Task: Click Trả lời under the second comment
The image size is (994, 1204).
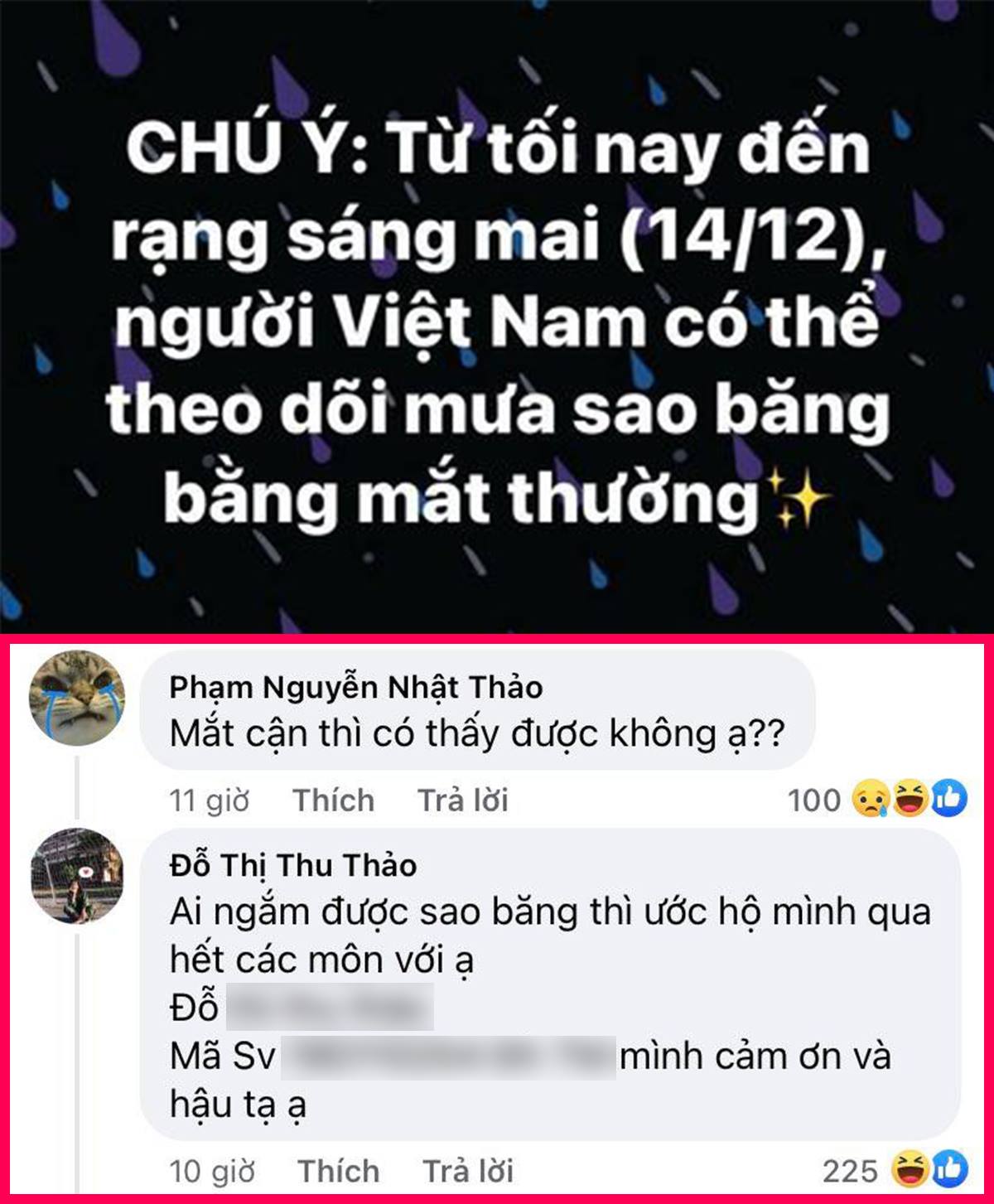Action: click(x=468, y=1171)
